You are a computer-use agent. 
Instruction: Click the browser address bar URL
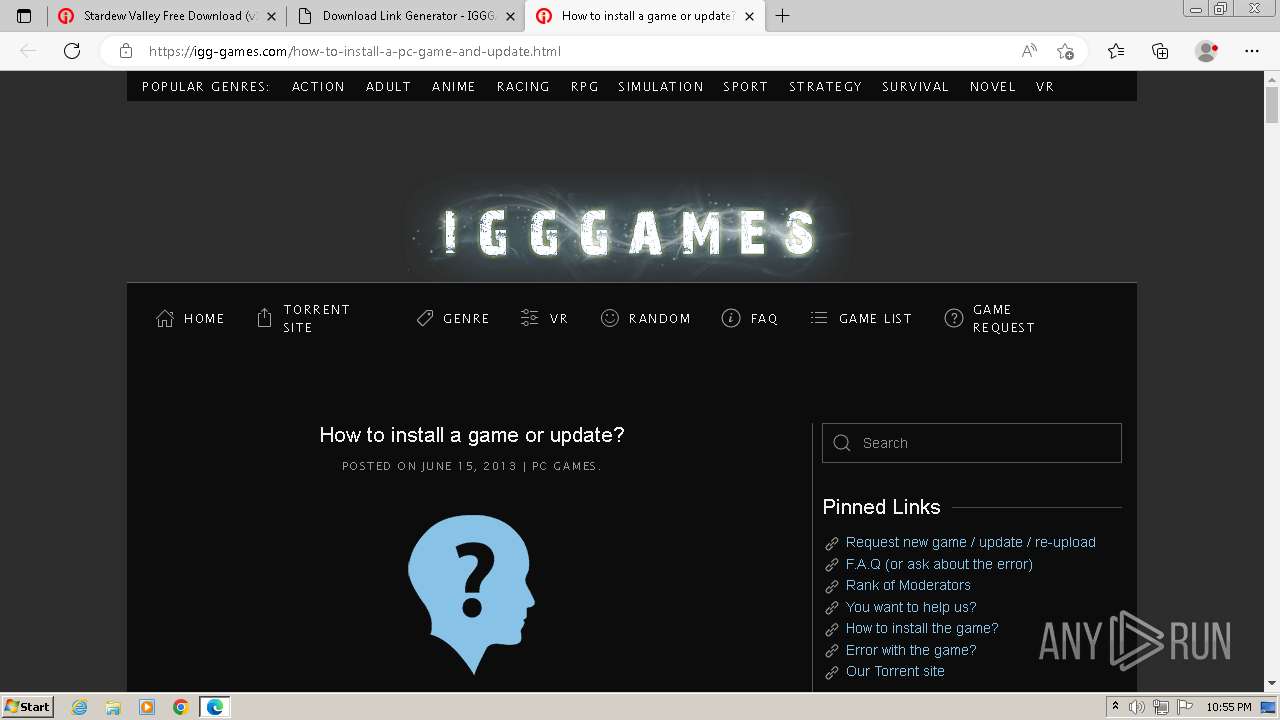(355, 51)
